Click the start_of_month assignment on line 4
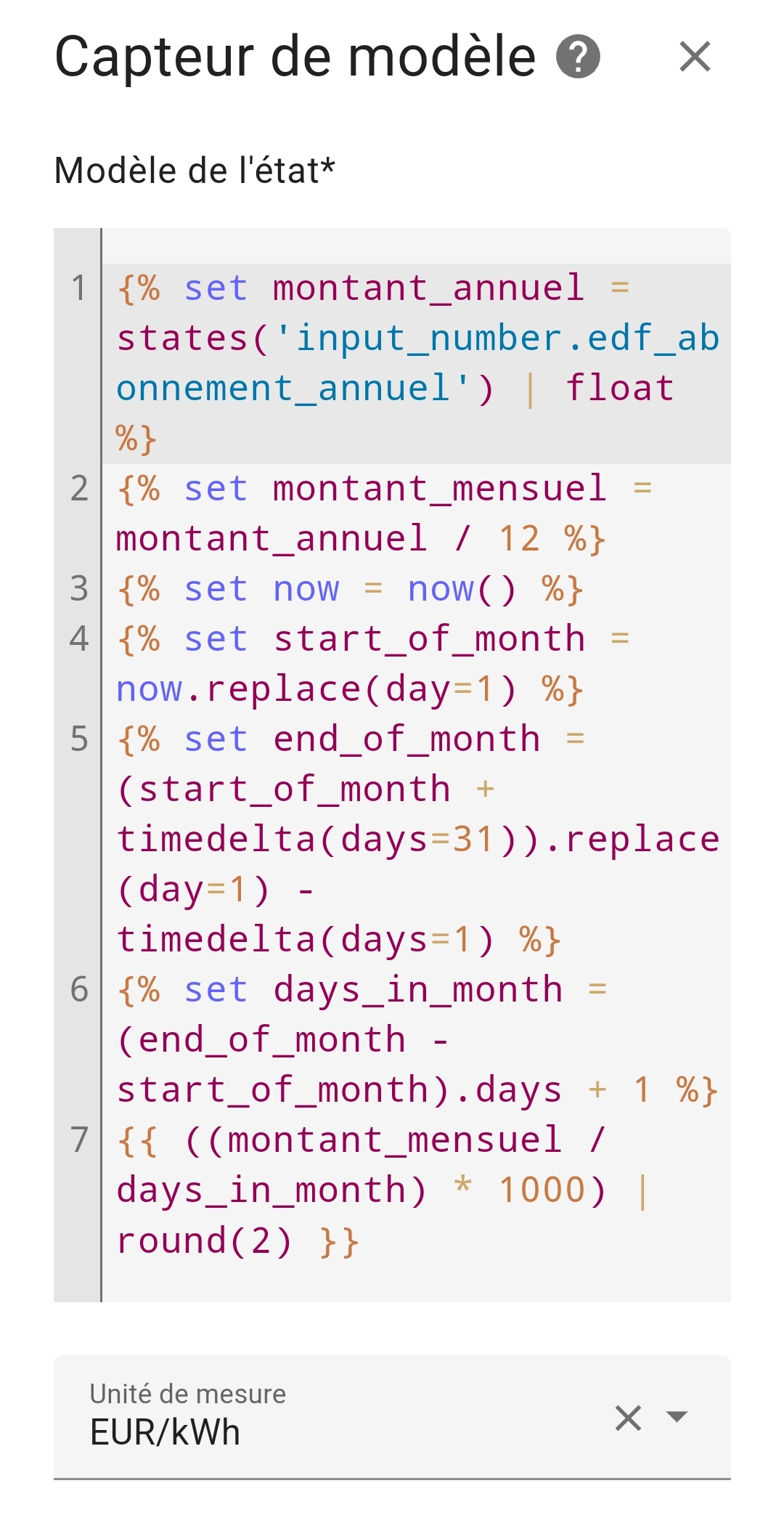Screen dimensions: 784x1523 point(428,638)
